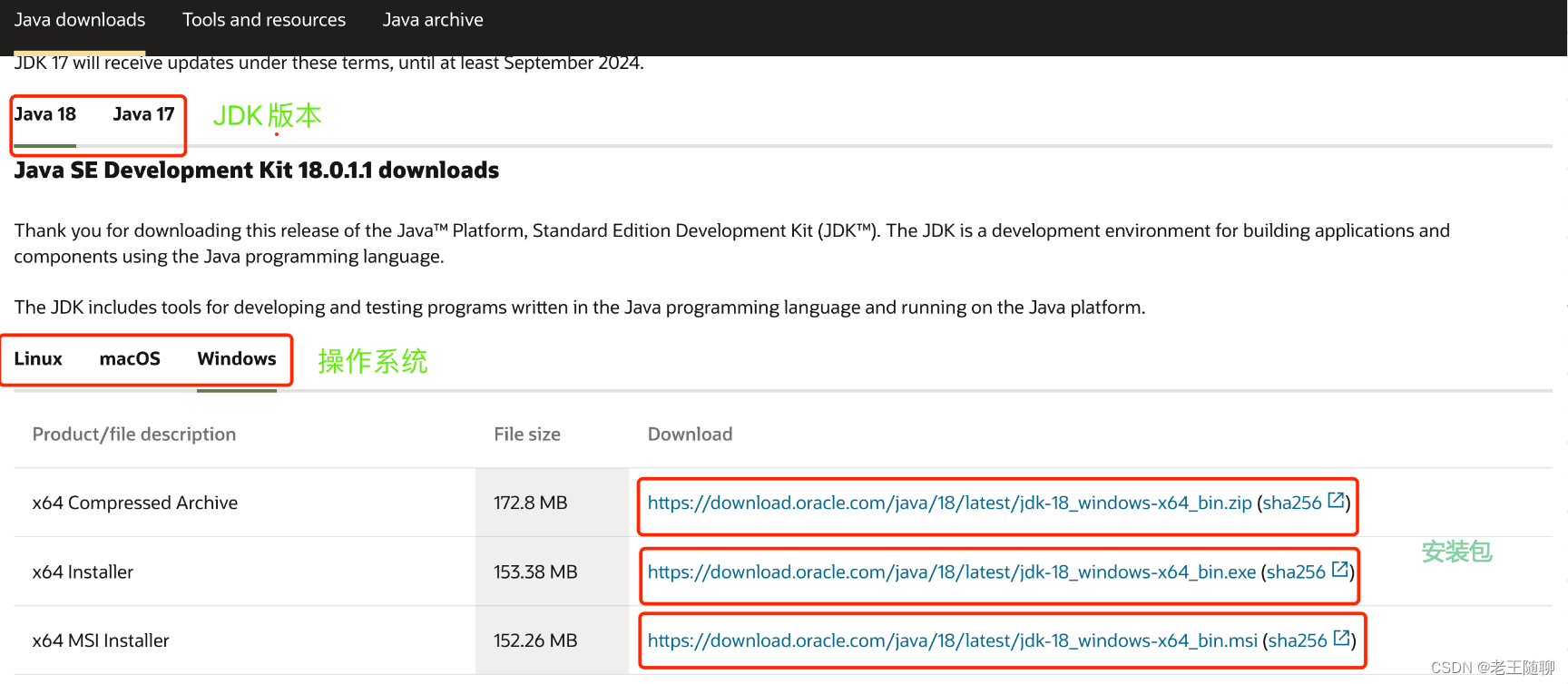Click the Download column header
The width and height of the screenshot is (1568, 684).
point(691,435)
